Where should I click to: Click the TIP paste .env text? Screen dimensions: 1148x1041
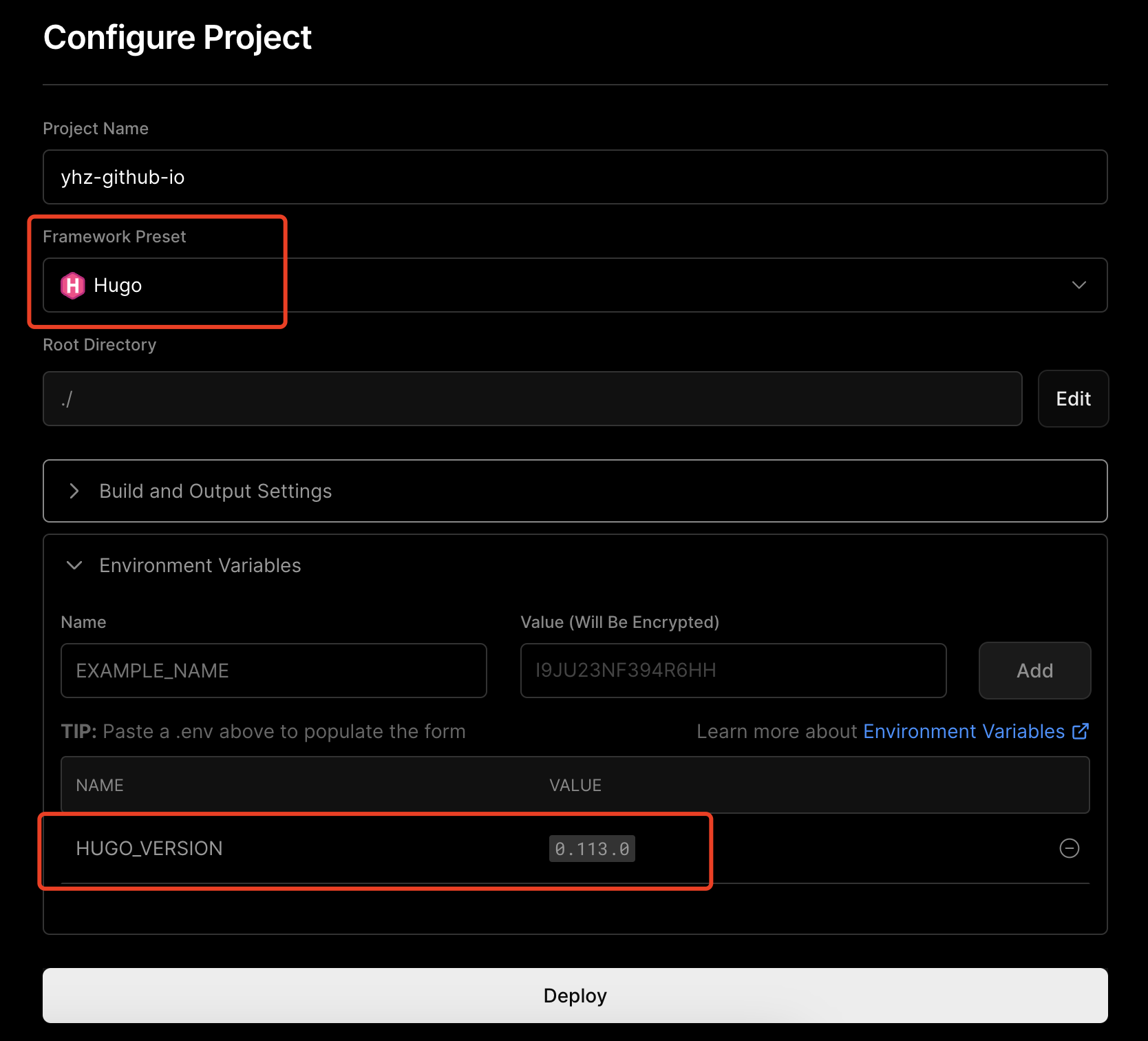click(x=263, y=731)
